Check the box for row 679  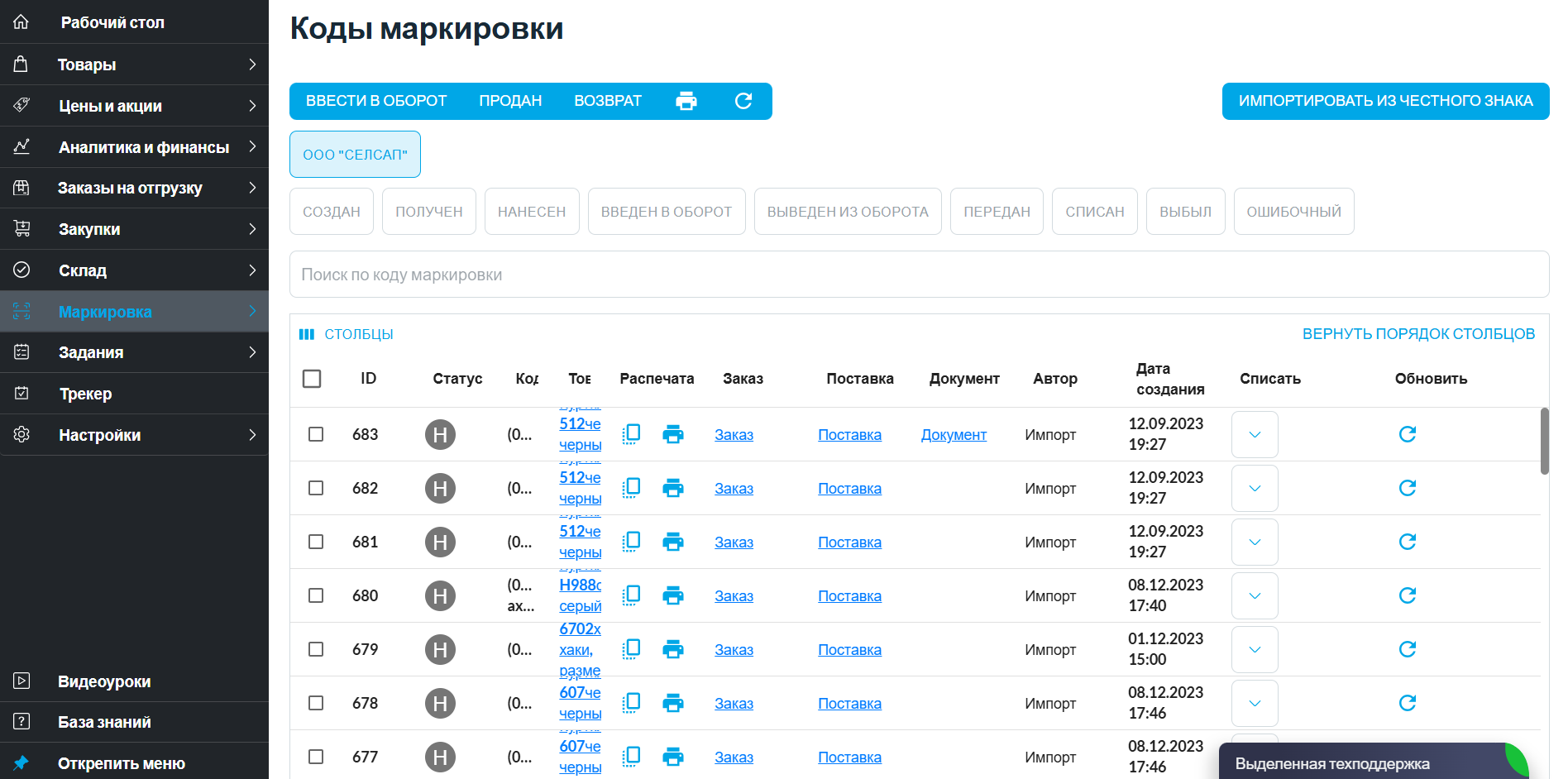tap(316, 649)
